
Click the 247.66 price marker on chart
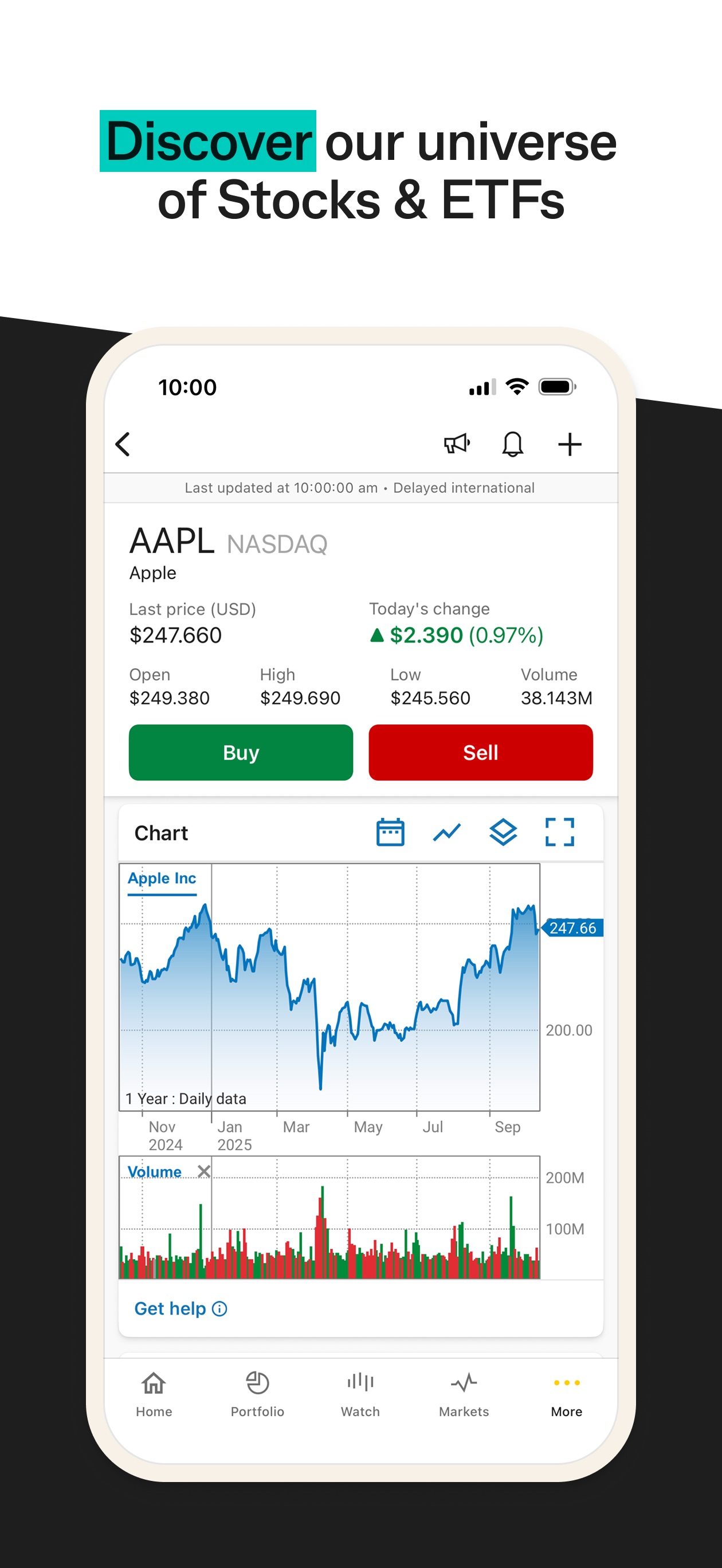click(572, 928)
